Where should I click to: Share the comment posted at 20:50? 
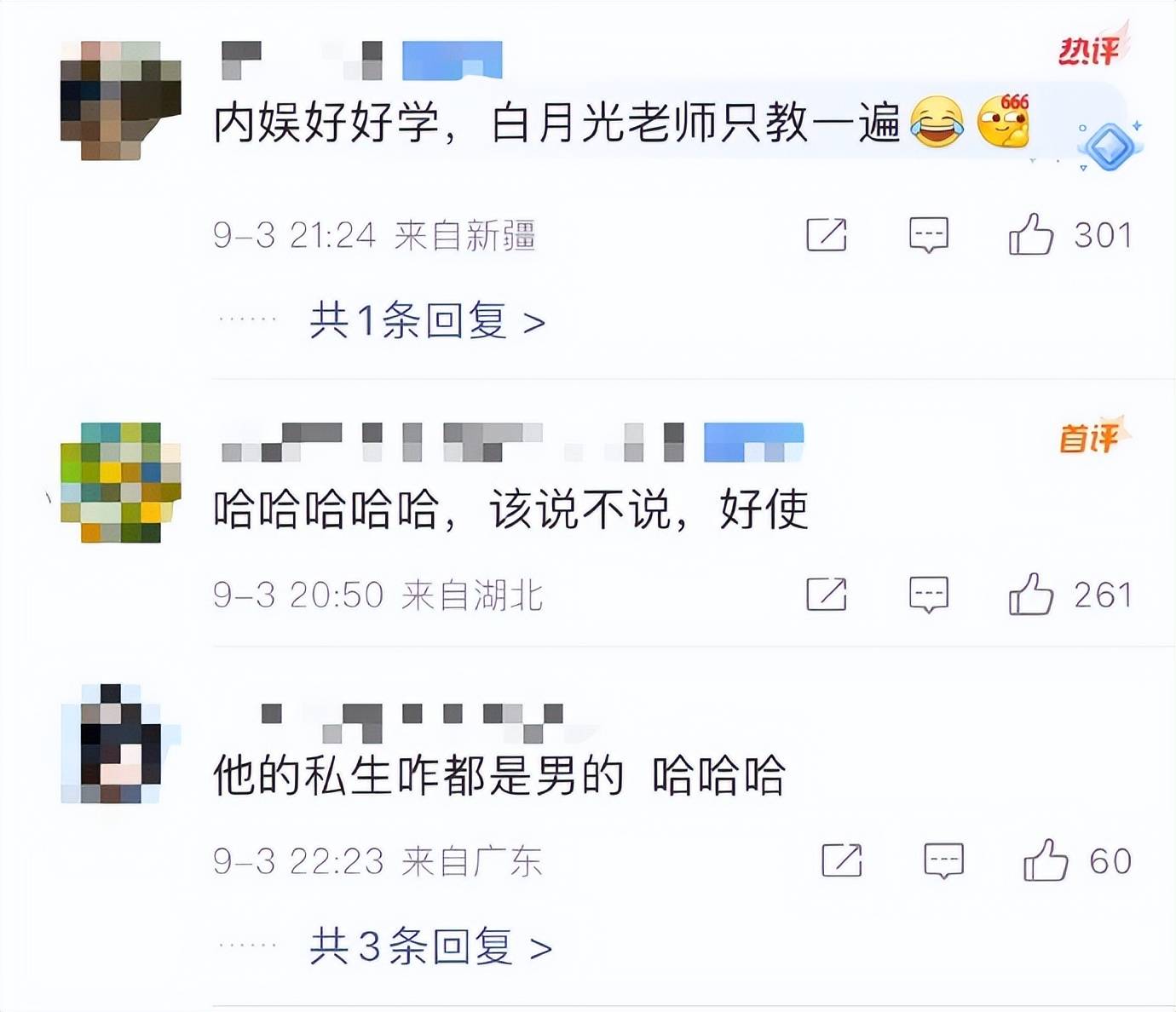point(827,594)
